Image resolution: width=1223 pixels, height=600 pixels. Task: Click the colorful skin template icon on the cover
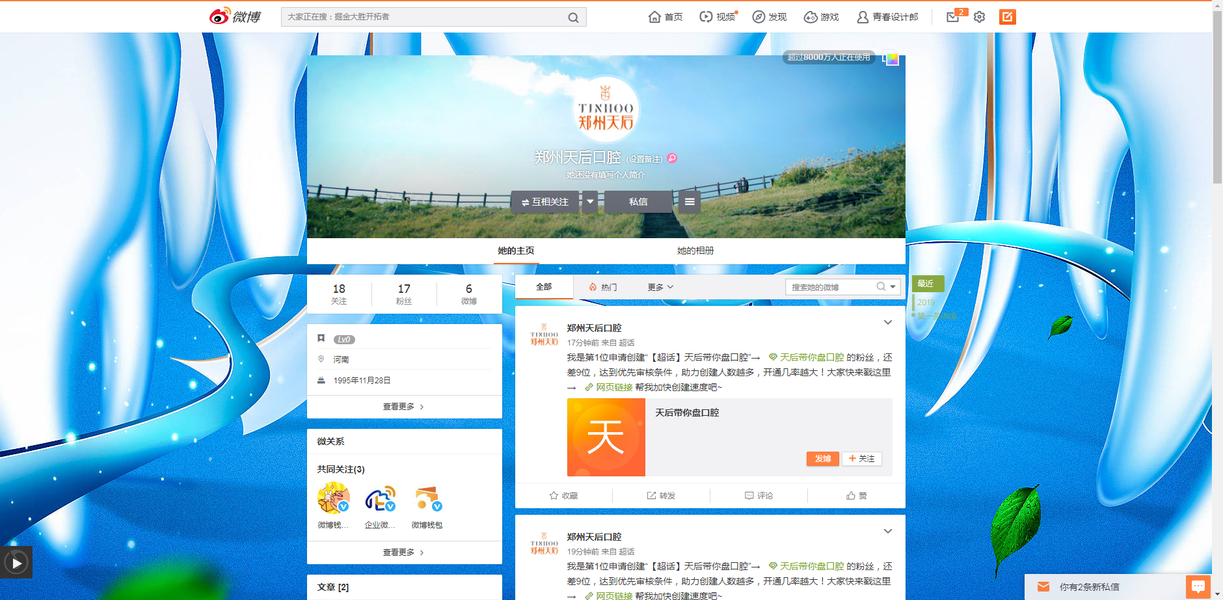(x=891, y=59)
